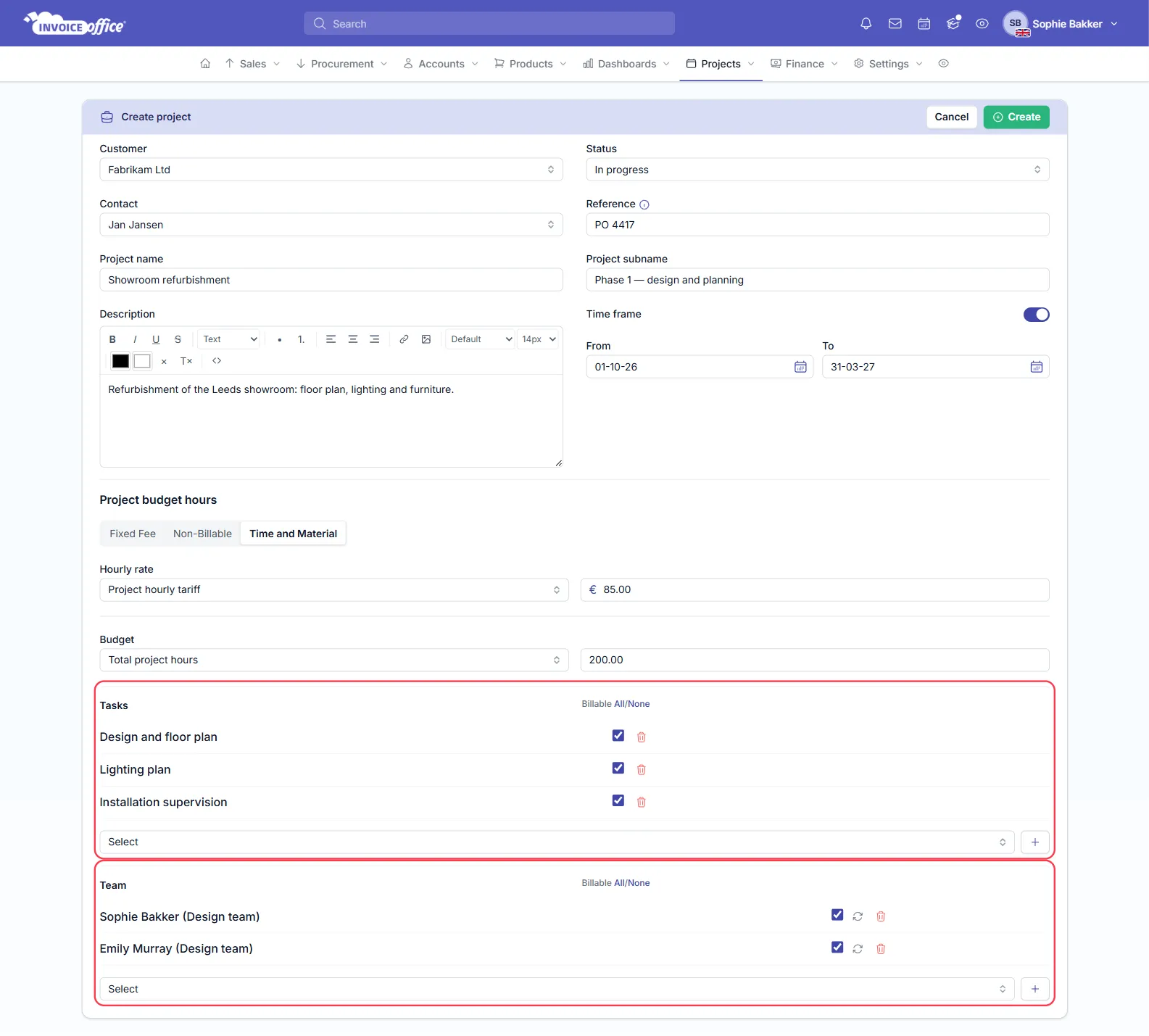Switch to the Fixed Fee tab
Viewport: 1149px width, 1036px height.
133,534
